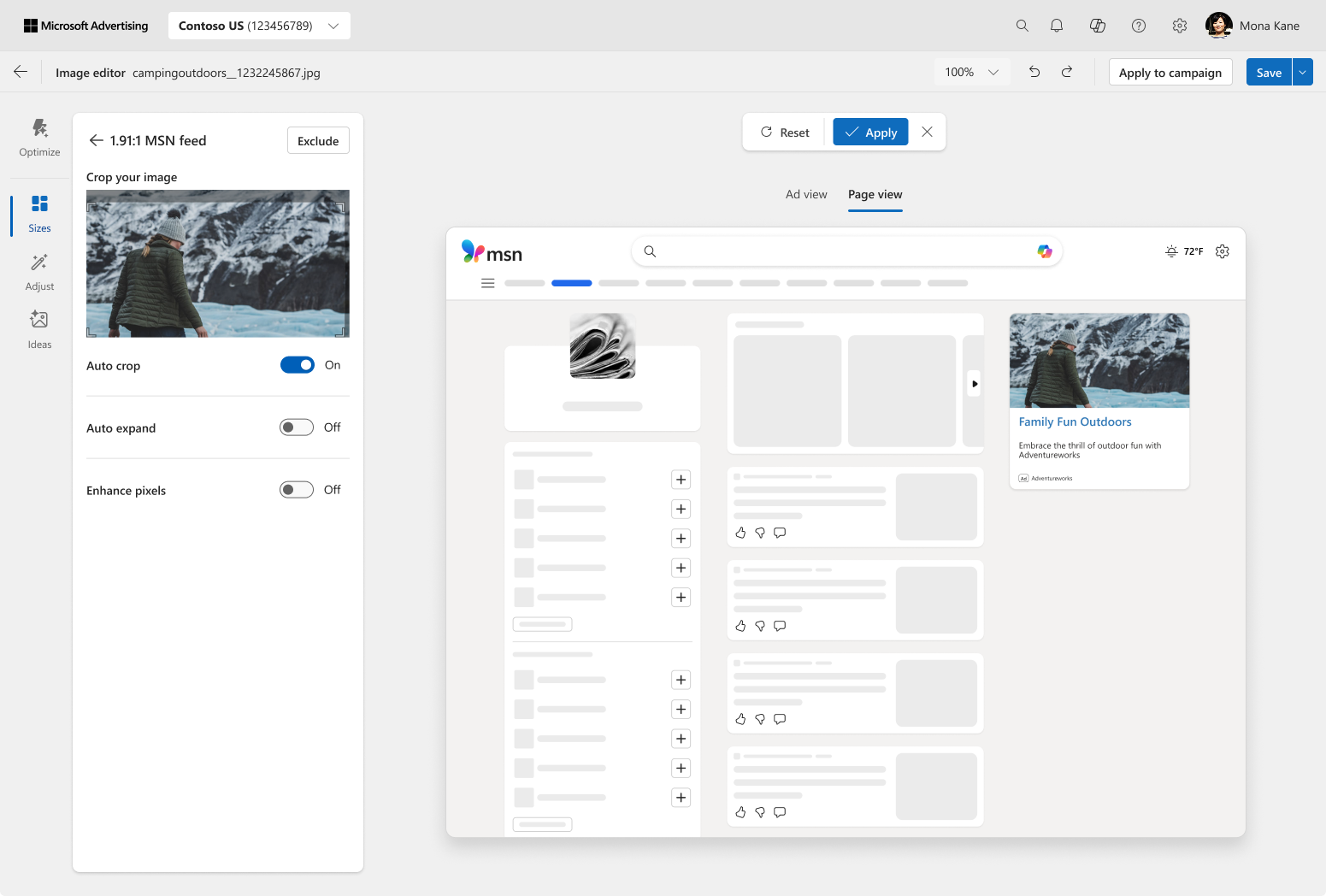
Task: Click the newspaper thumbnail in MSN preview
Action: point(603,345)
